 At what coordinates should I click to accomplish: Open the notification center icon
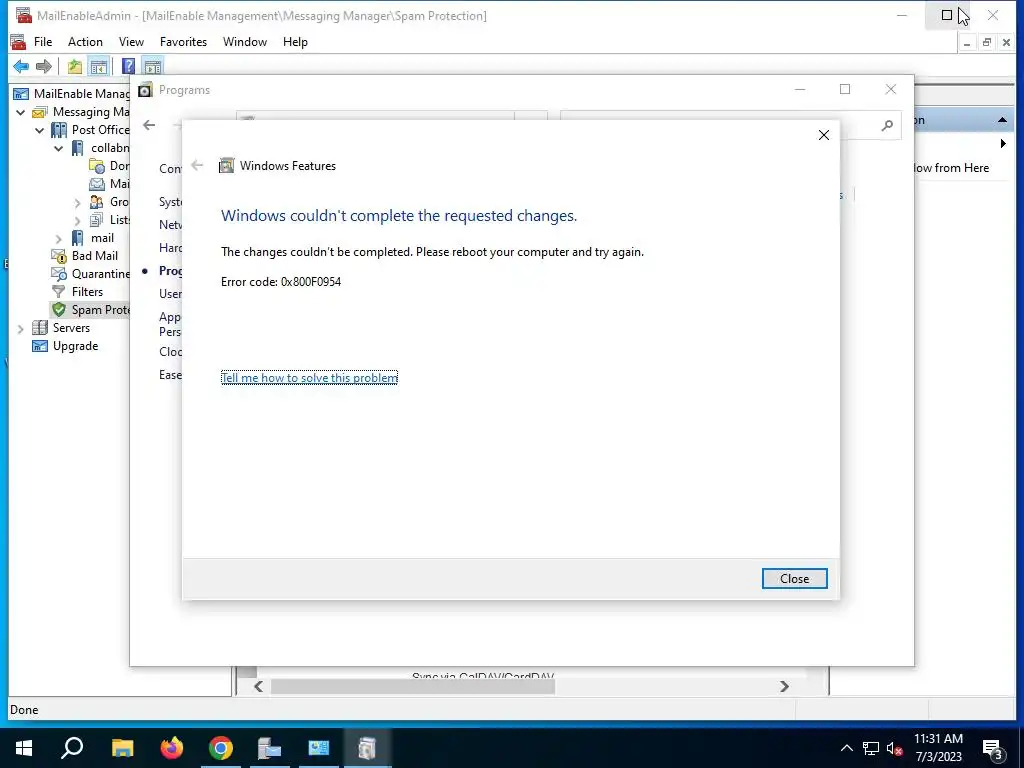(993, 748)
